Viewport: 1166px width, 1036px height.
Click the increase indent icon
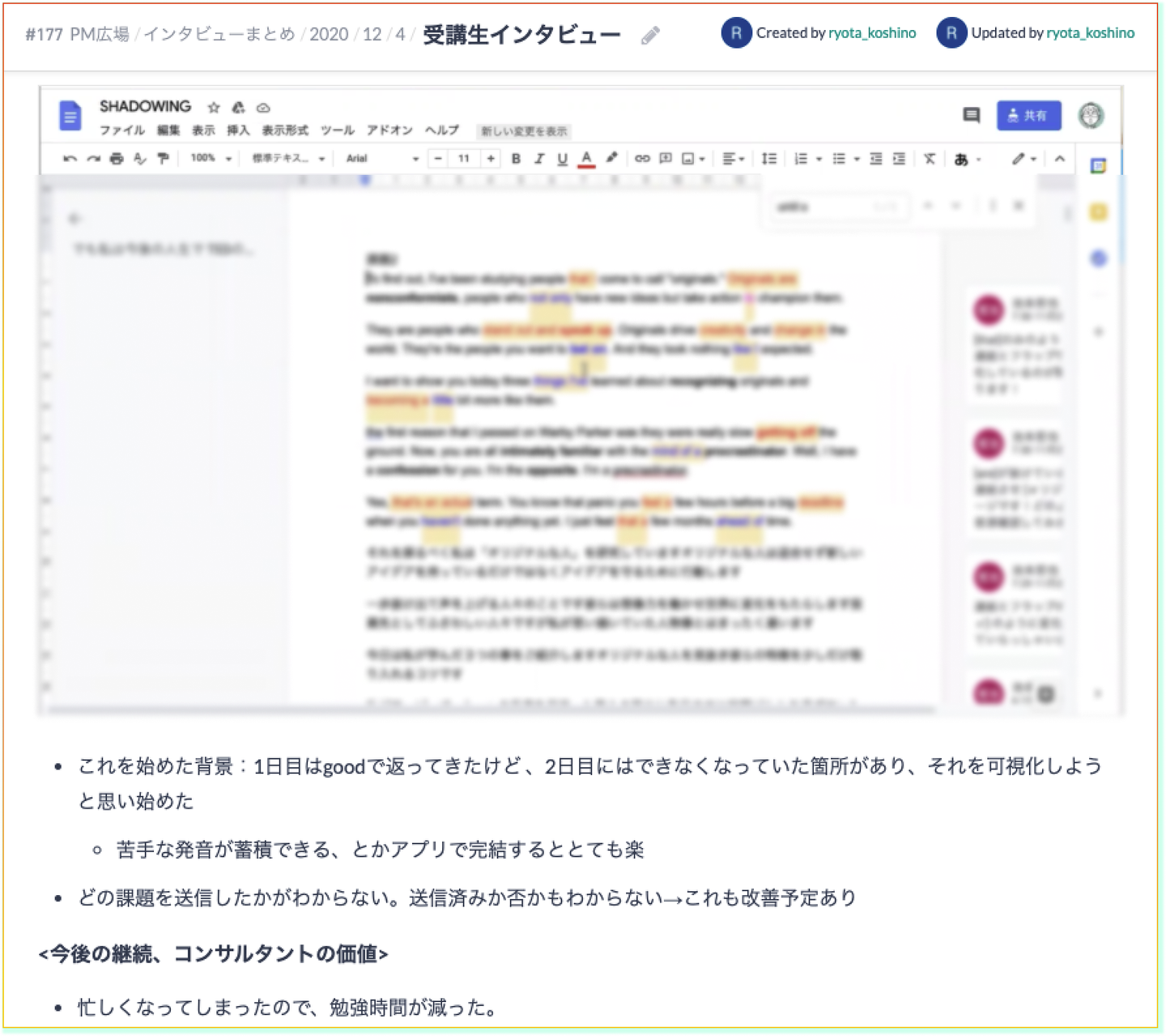pyautogui.click(x=899, y=159)
